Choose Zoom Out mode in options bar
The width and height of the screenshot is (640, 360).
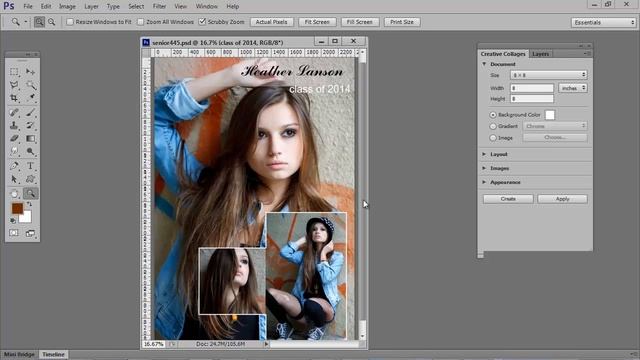51,22
